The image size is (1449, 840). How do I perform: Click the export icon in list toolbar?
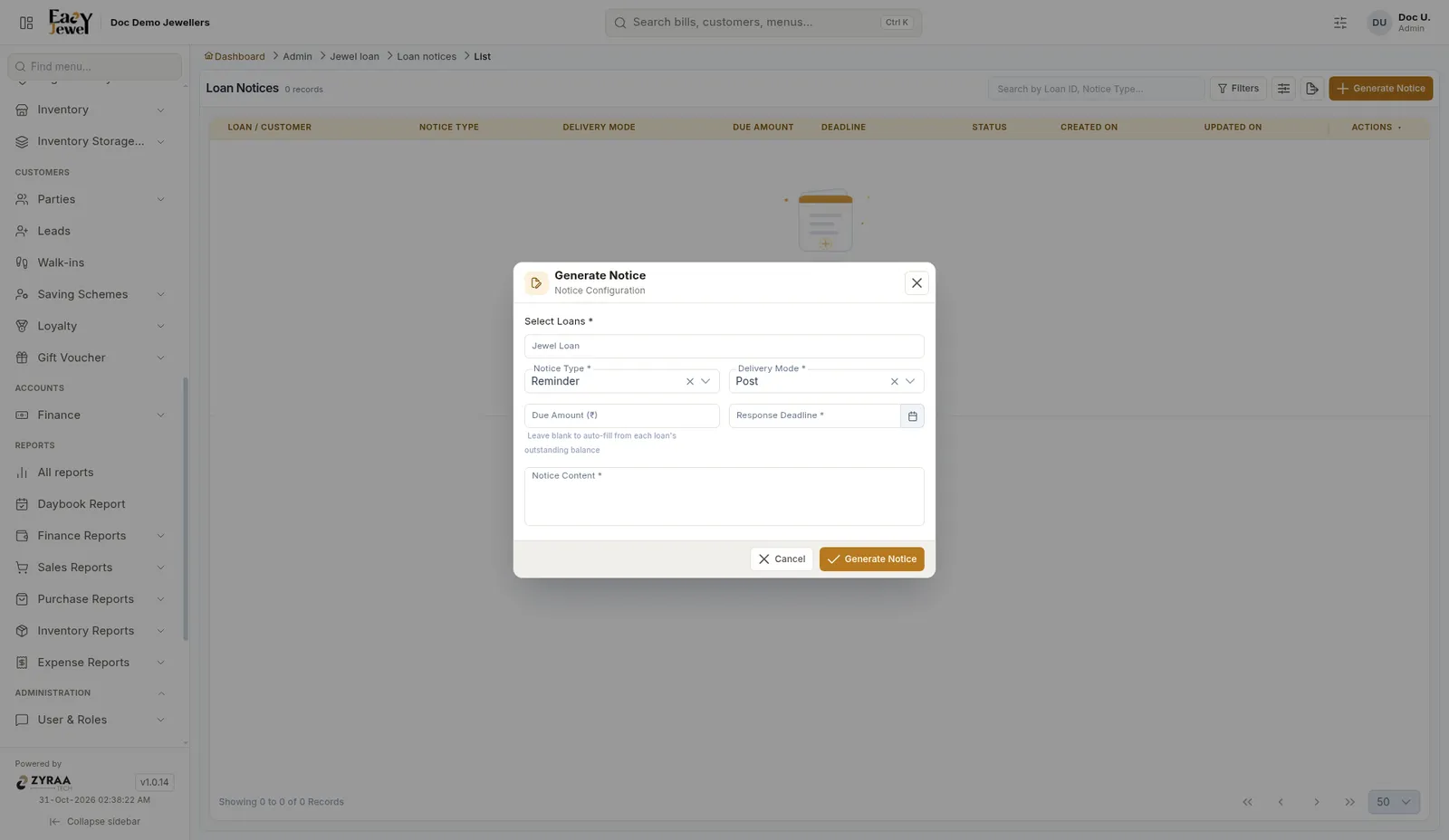coord(1311,89)
